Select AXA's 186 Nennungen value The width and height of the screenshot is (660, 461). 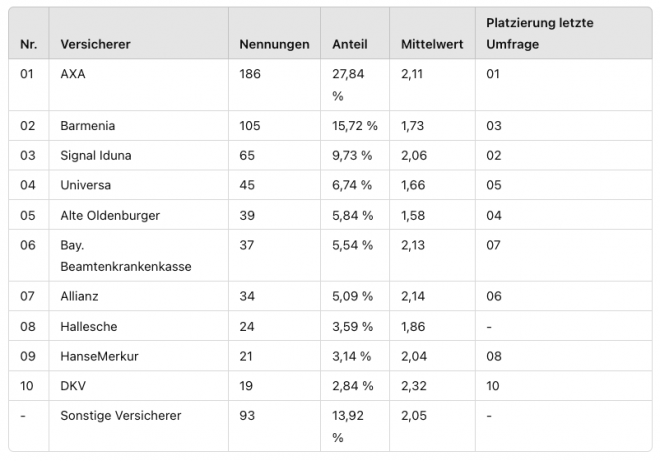click(x=250, y=74)
